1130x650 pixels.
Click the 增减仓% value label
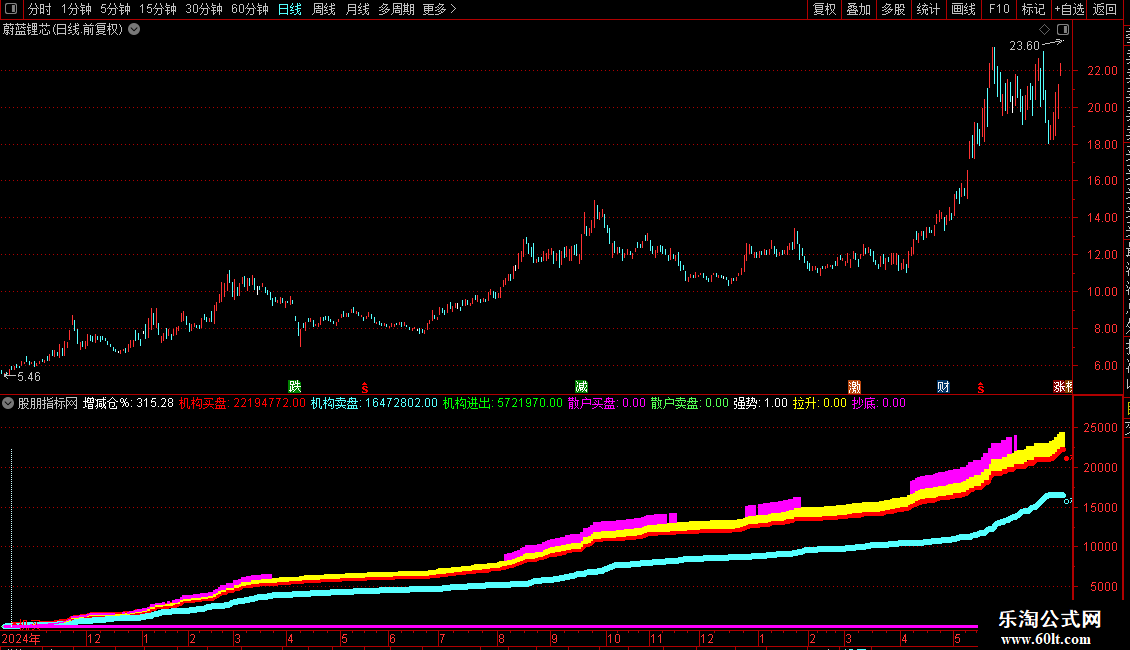click(128, 404)
